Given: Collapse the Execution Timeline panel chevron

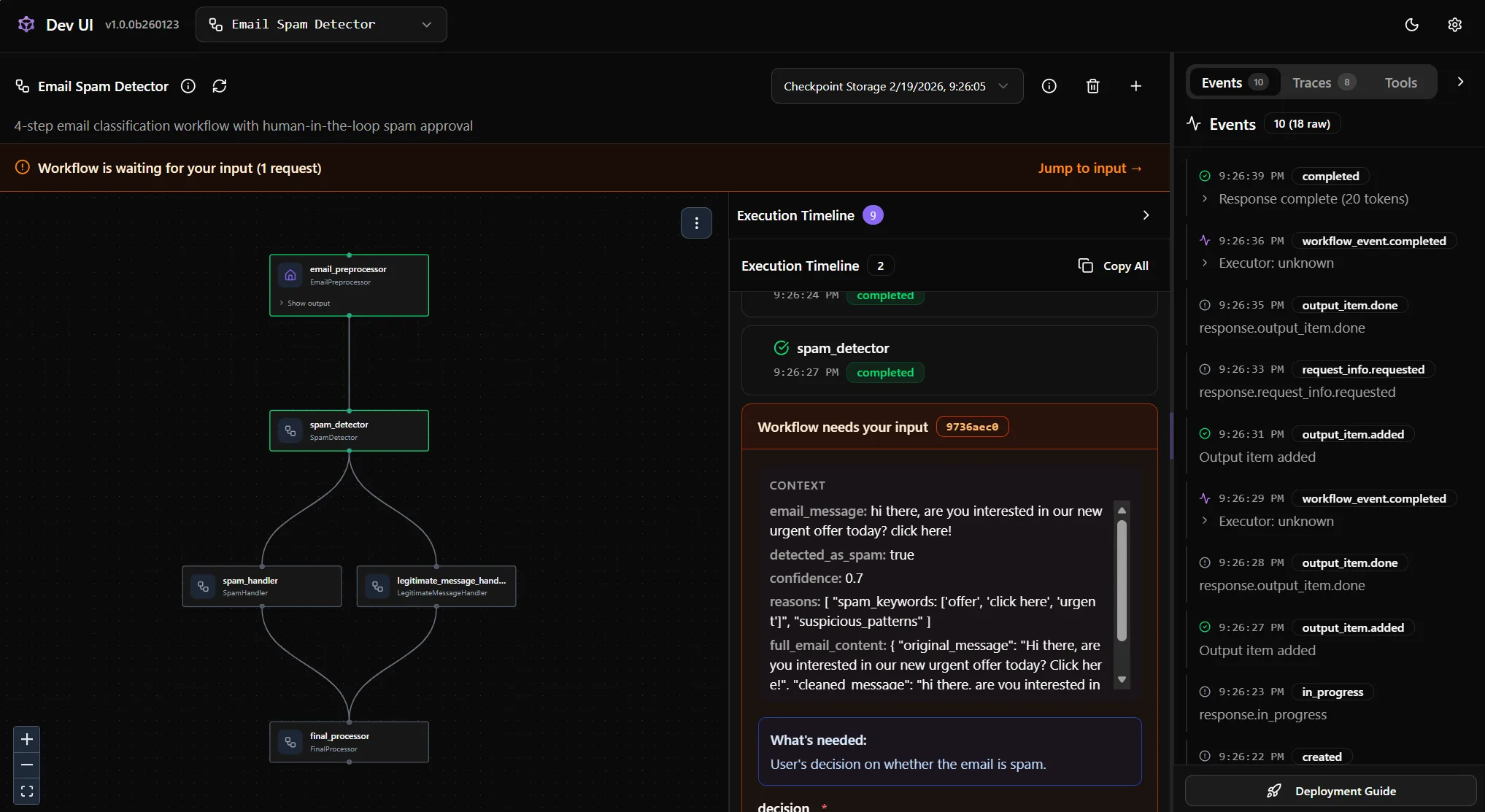Looking at the screenshot, I should click(x=1146, y=215).
